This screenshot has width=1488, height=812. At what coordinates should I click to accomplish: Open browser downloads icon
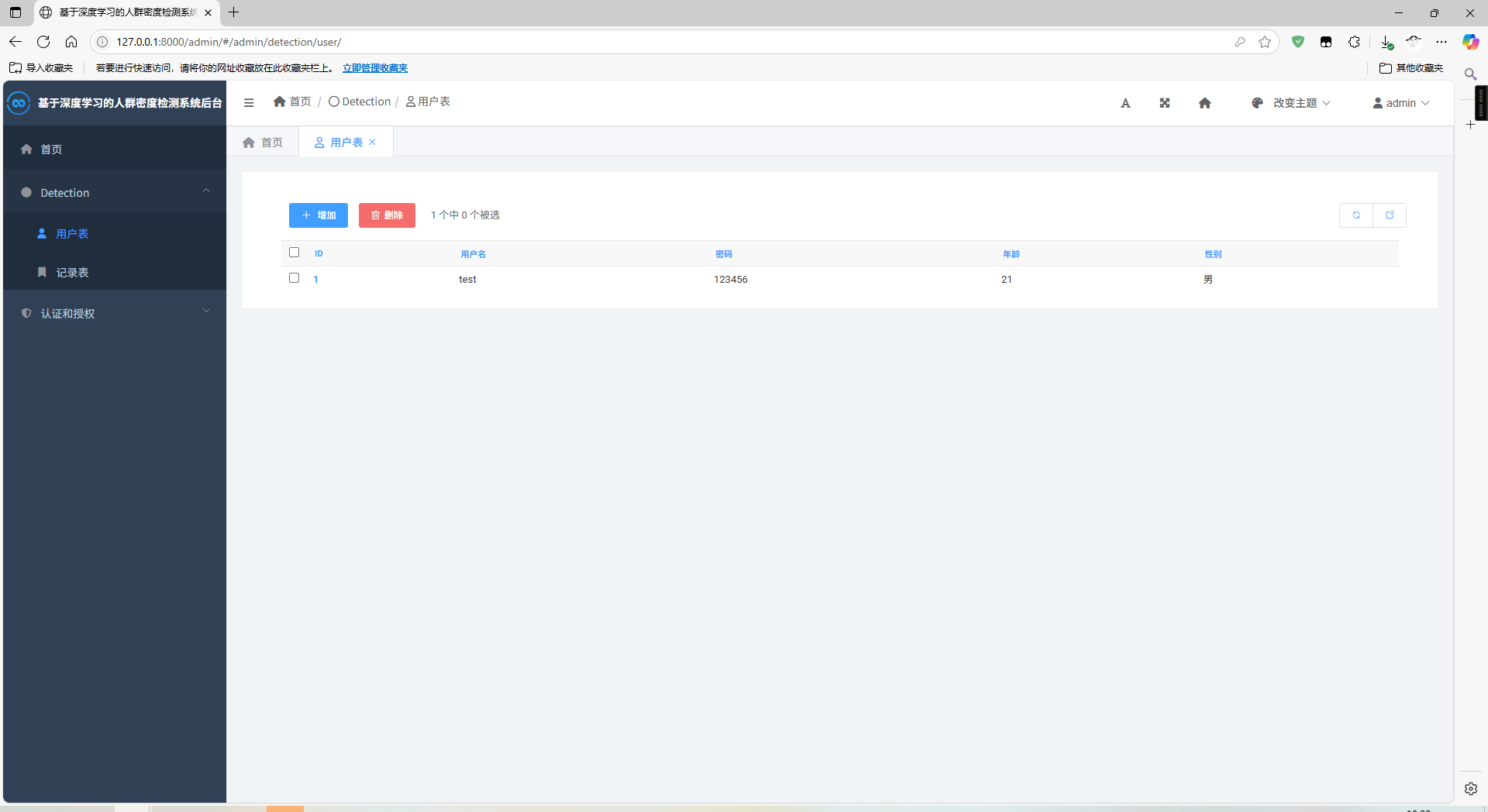click(x=1386, y=42)
